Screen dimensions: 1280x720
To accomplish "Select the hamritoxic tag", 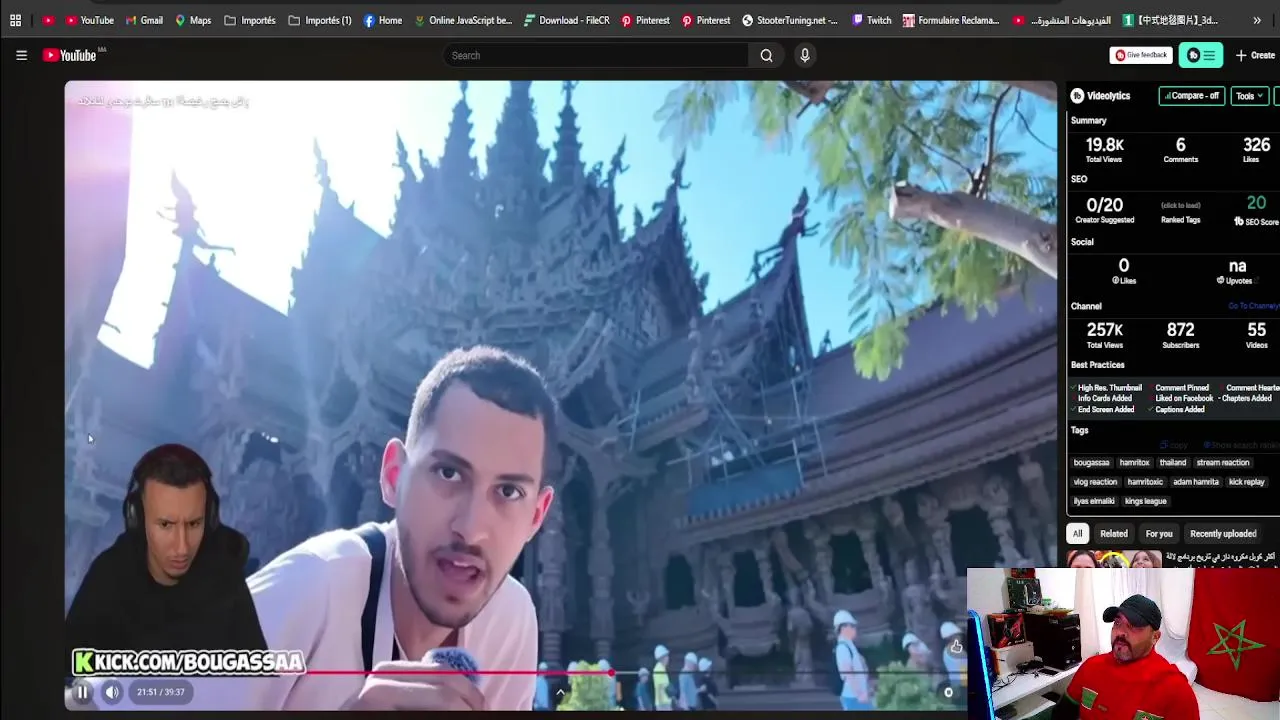I will [x=1145, y=482].
